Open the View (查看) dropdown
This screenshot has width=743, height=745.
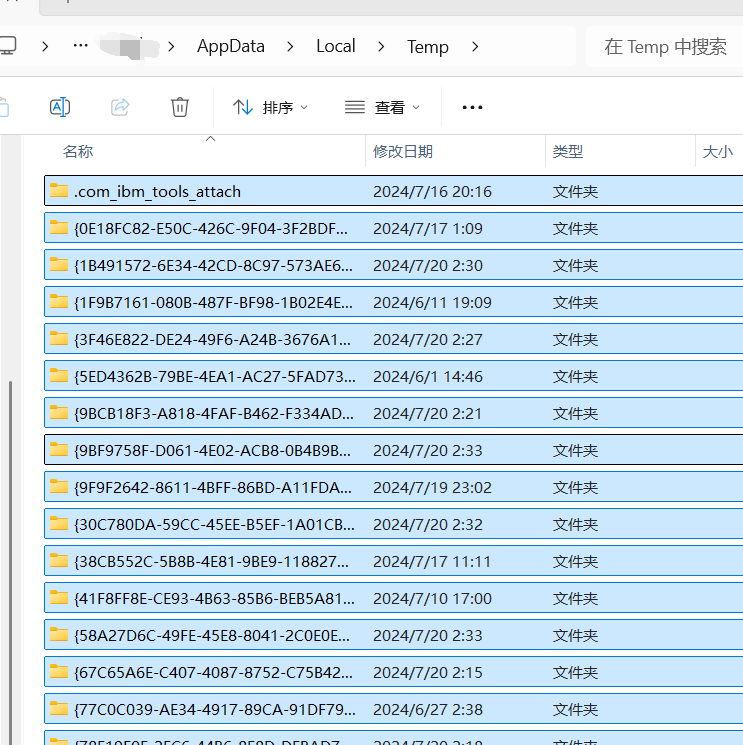tap(382, 107)
